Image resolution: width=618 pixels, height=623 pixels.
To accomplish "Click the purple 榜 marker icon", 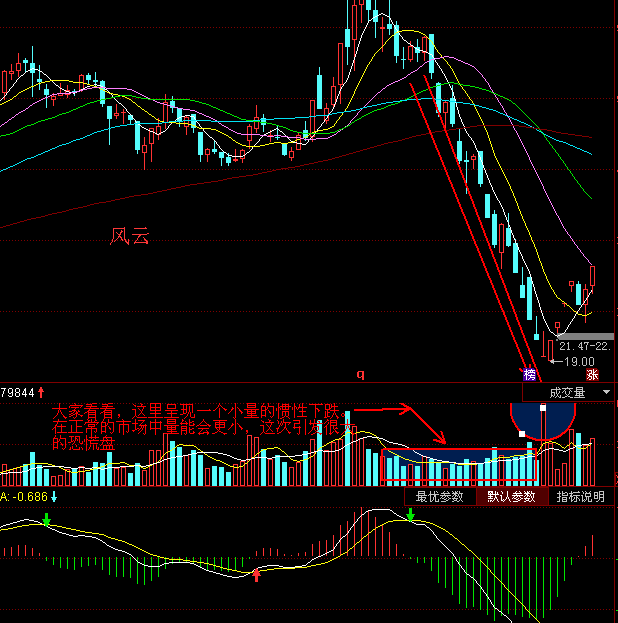I will click(529, 374).
